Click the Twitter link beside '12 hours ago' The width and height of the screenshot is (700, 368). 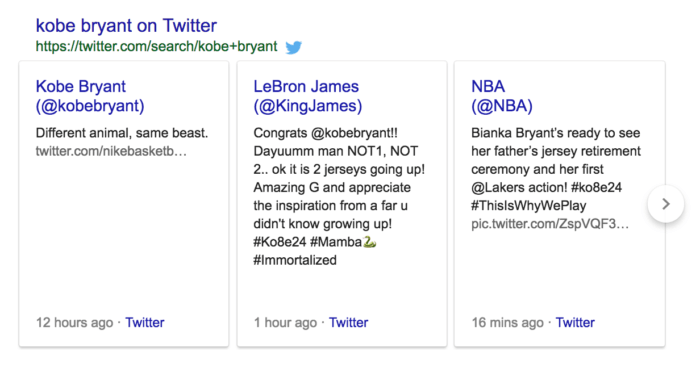(x=145, y=322)
